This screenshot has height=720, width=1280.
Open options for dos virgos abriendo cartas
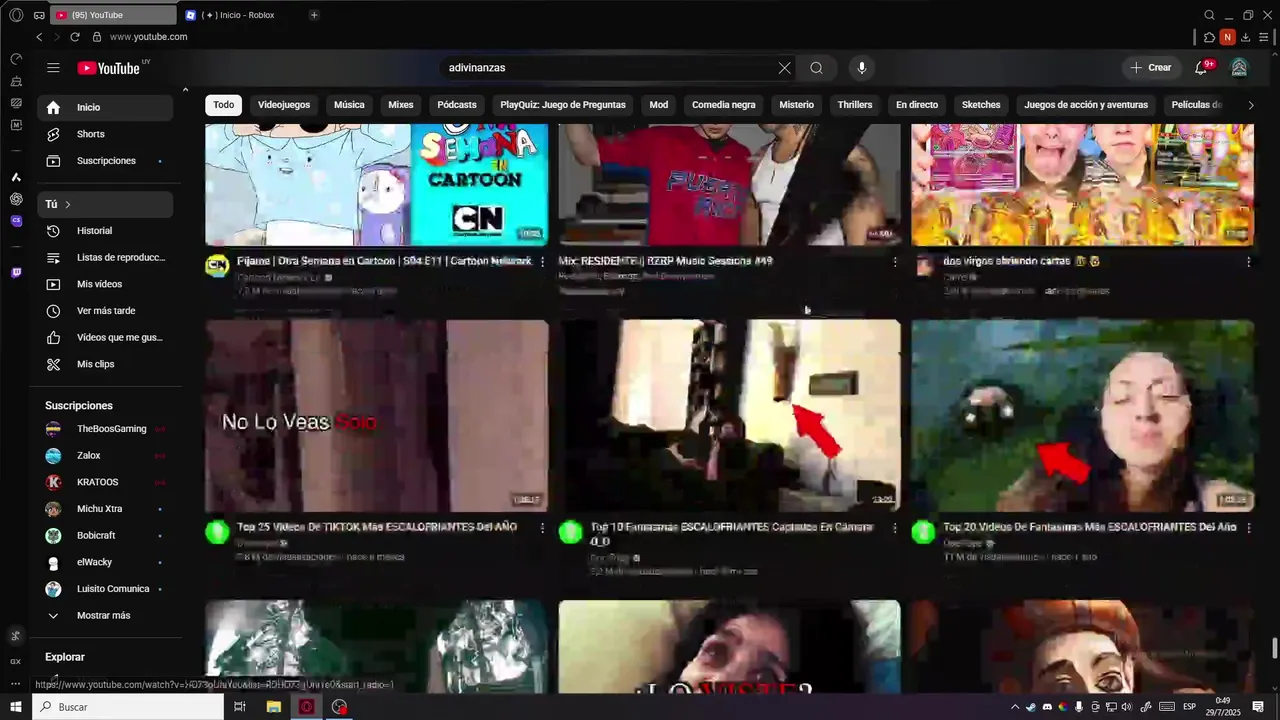pos(1248,262)
